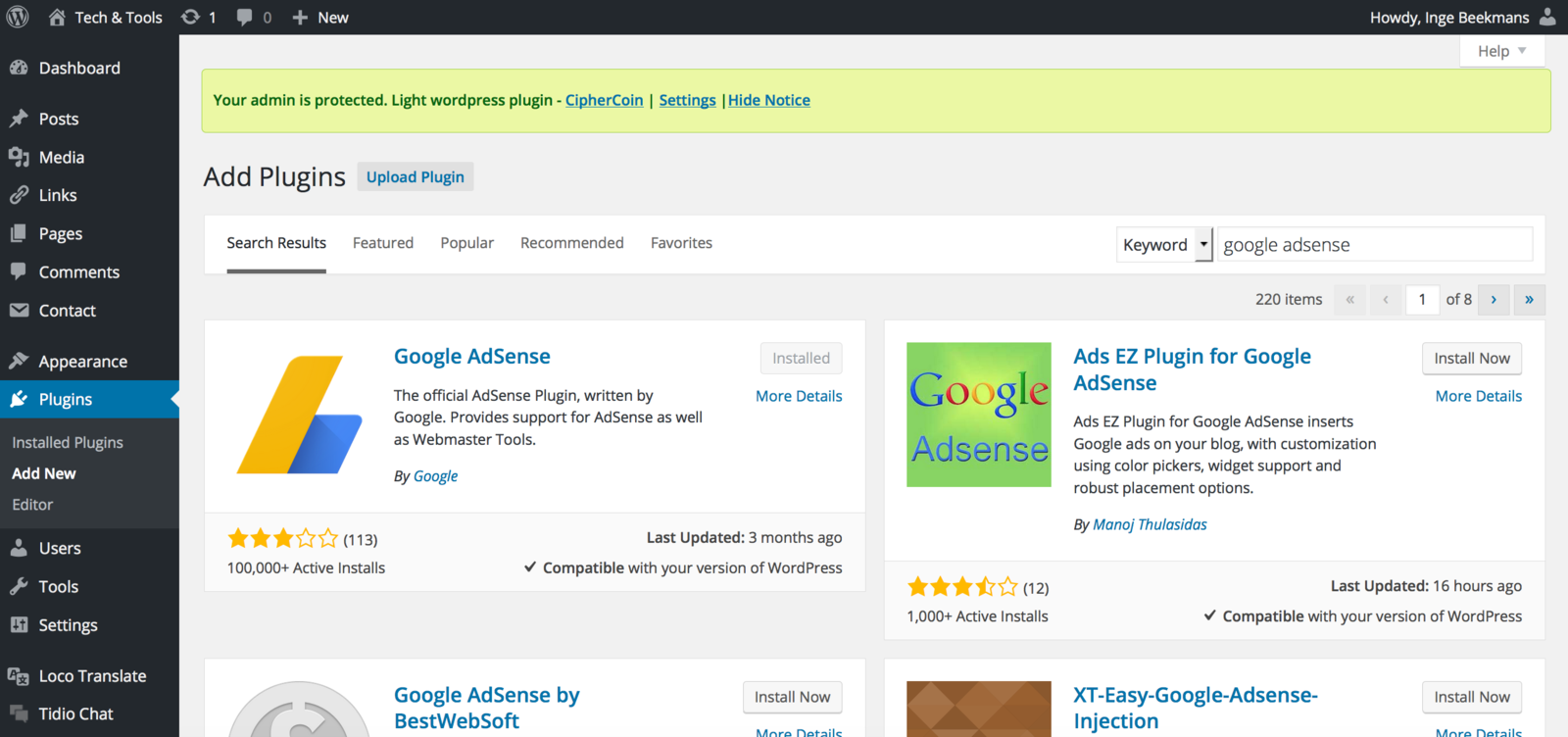
Task: Open the Google AdSense plugin title
Action: pyautogui.click(x=472, y=357)
